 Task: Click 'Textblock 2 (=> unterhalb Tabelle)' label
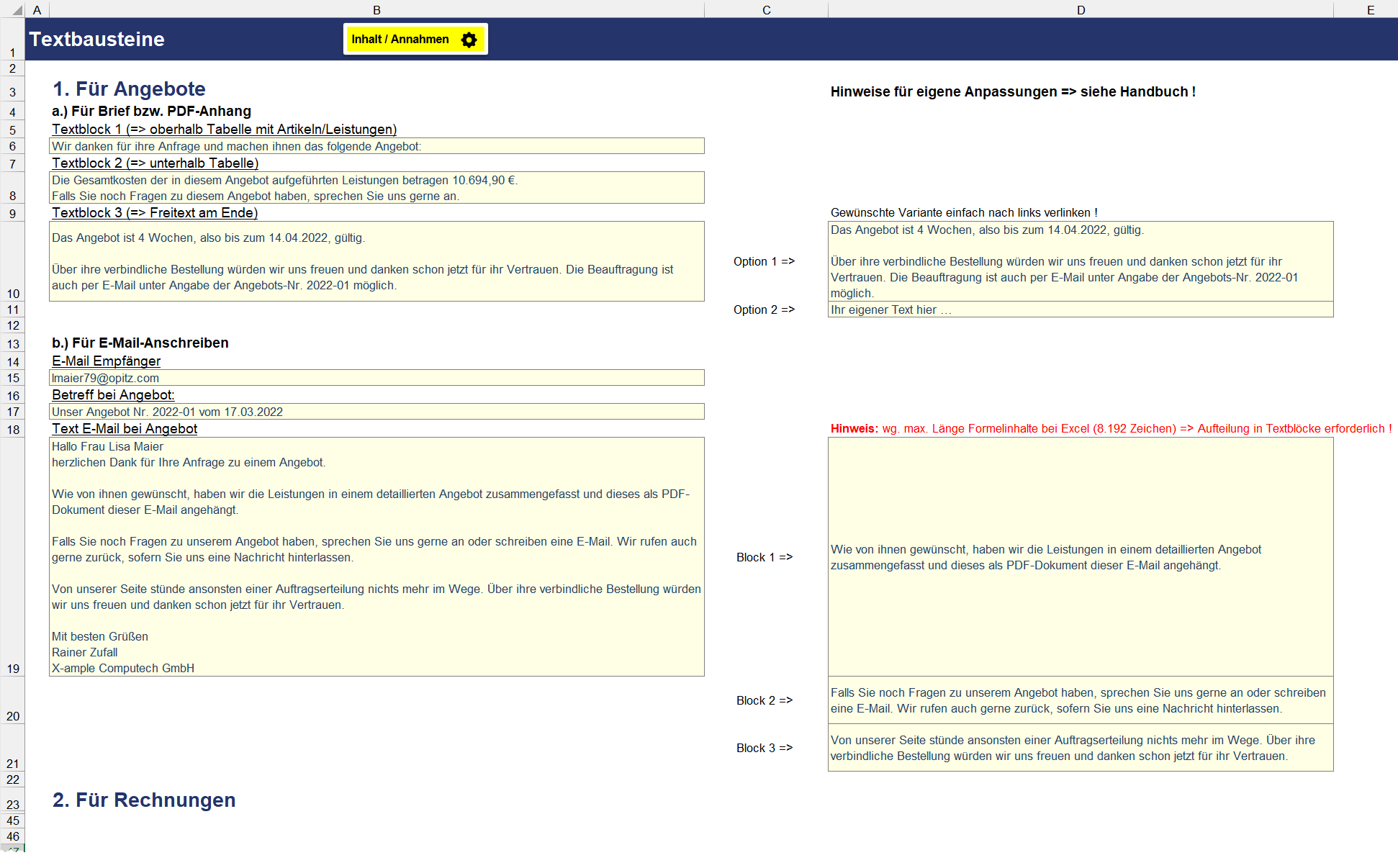click(155, 163)
